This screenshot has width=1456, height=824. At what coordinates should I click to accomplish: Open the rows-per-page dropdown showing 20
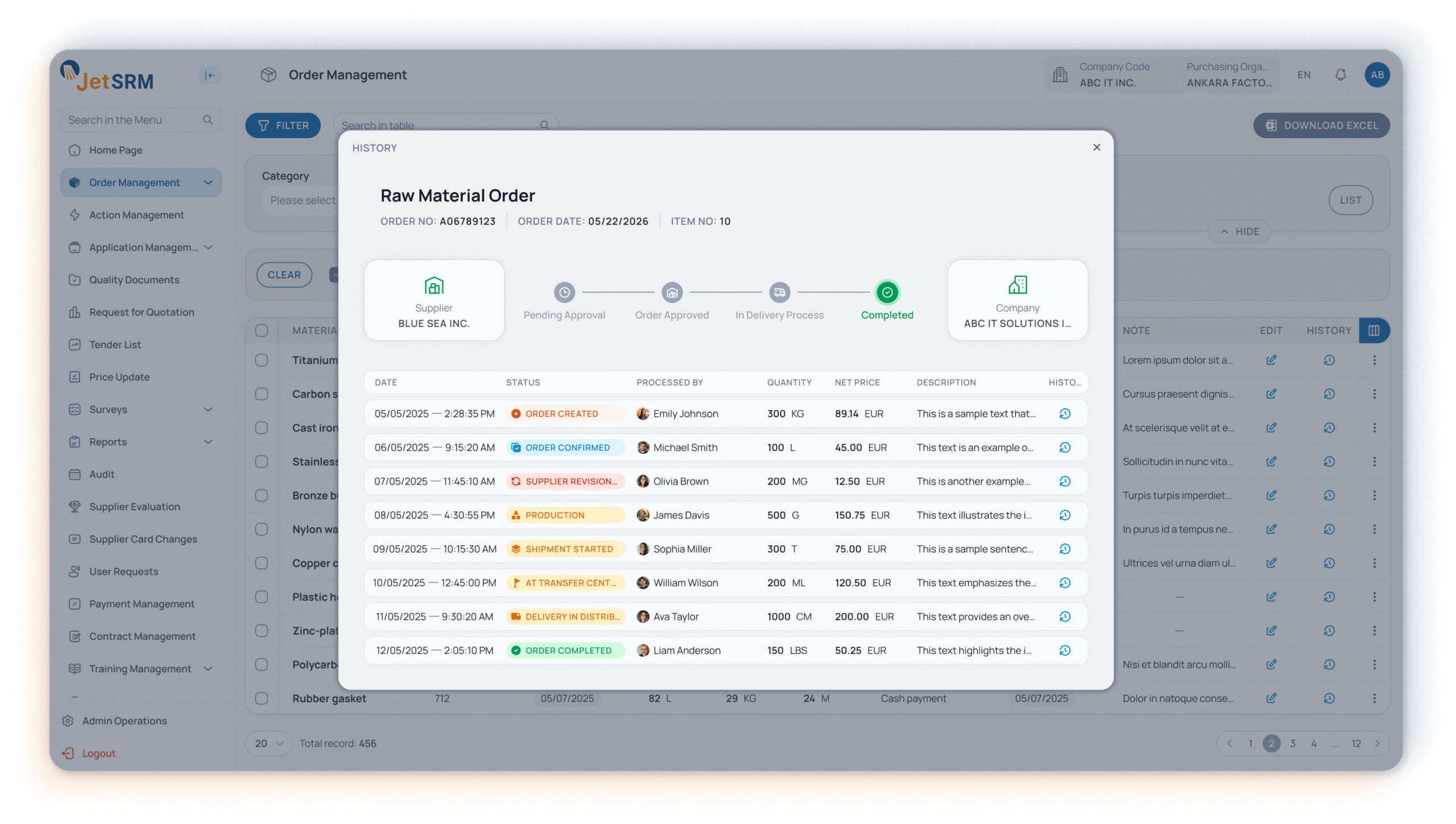tap(268, 743)
